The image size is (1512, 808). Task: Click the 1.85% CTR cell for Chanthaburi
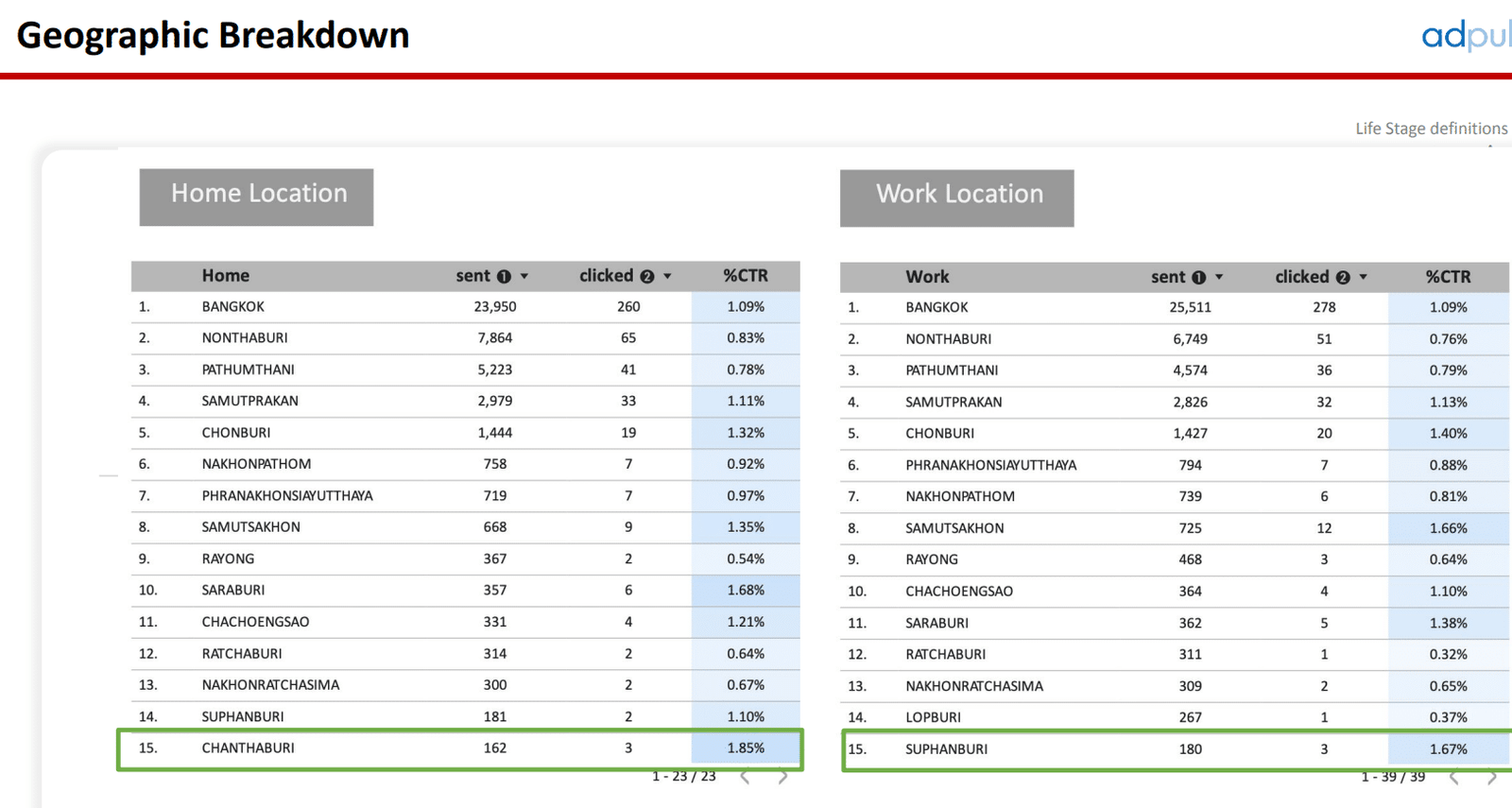click(746, 748)
